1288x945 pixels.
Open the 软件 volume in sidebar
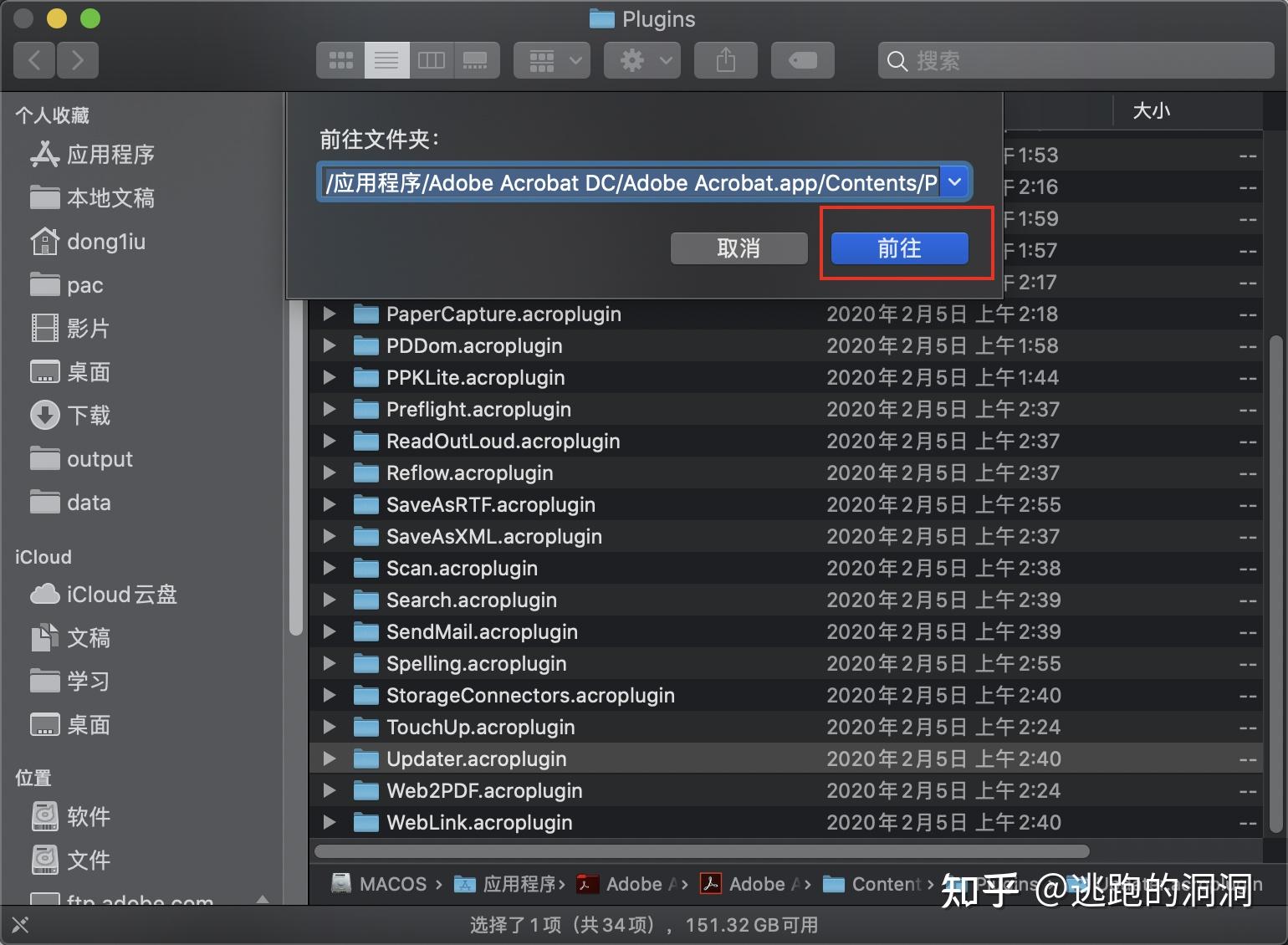click(x=70, y=816)
